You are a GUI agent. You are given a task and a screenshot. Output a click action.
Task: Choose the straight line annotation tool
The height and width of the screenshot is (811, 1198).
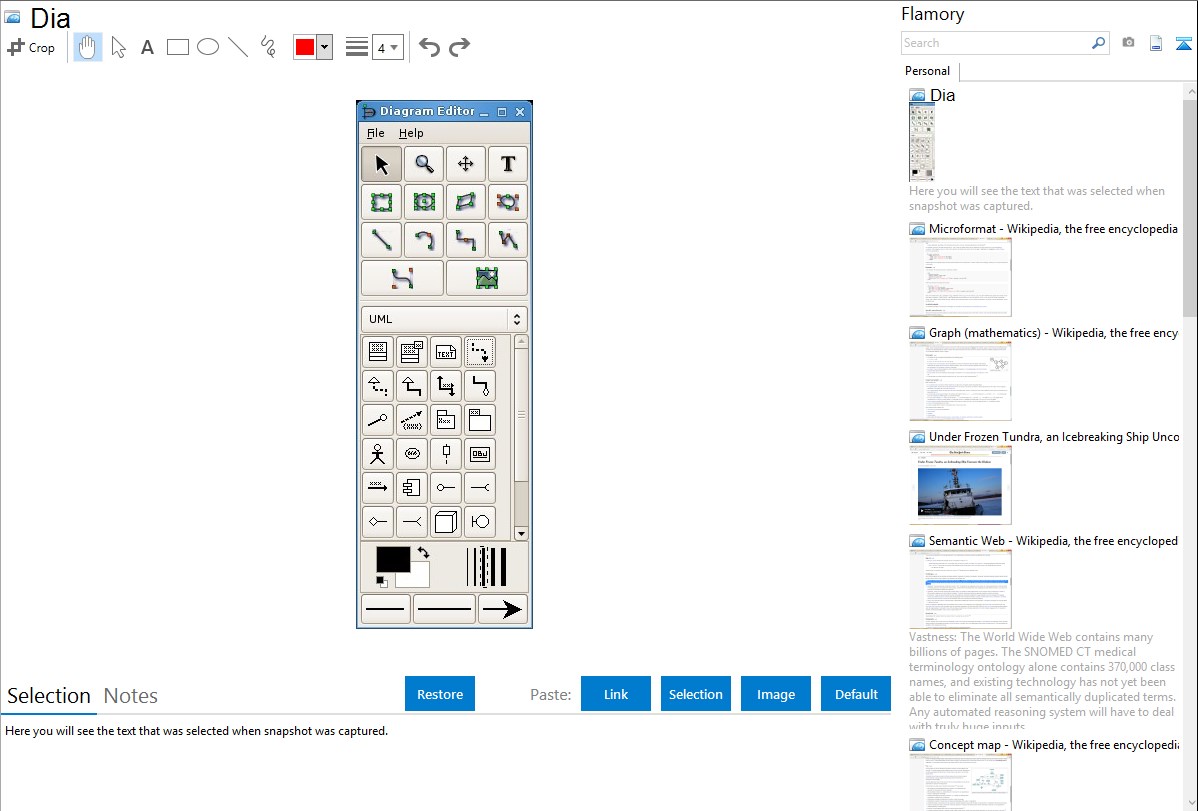pyautogui.click(x=238, y=47)
